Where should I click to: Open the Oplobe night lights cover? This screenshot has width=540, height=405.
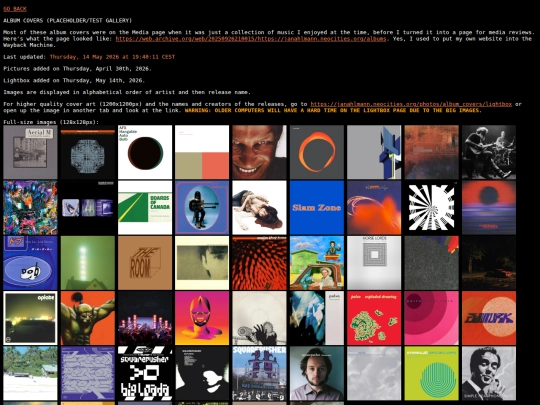pos(30,318)
